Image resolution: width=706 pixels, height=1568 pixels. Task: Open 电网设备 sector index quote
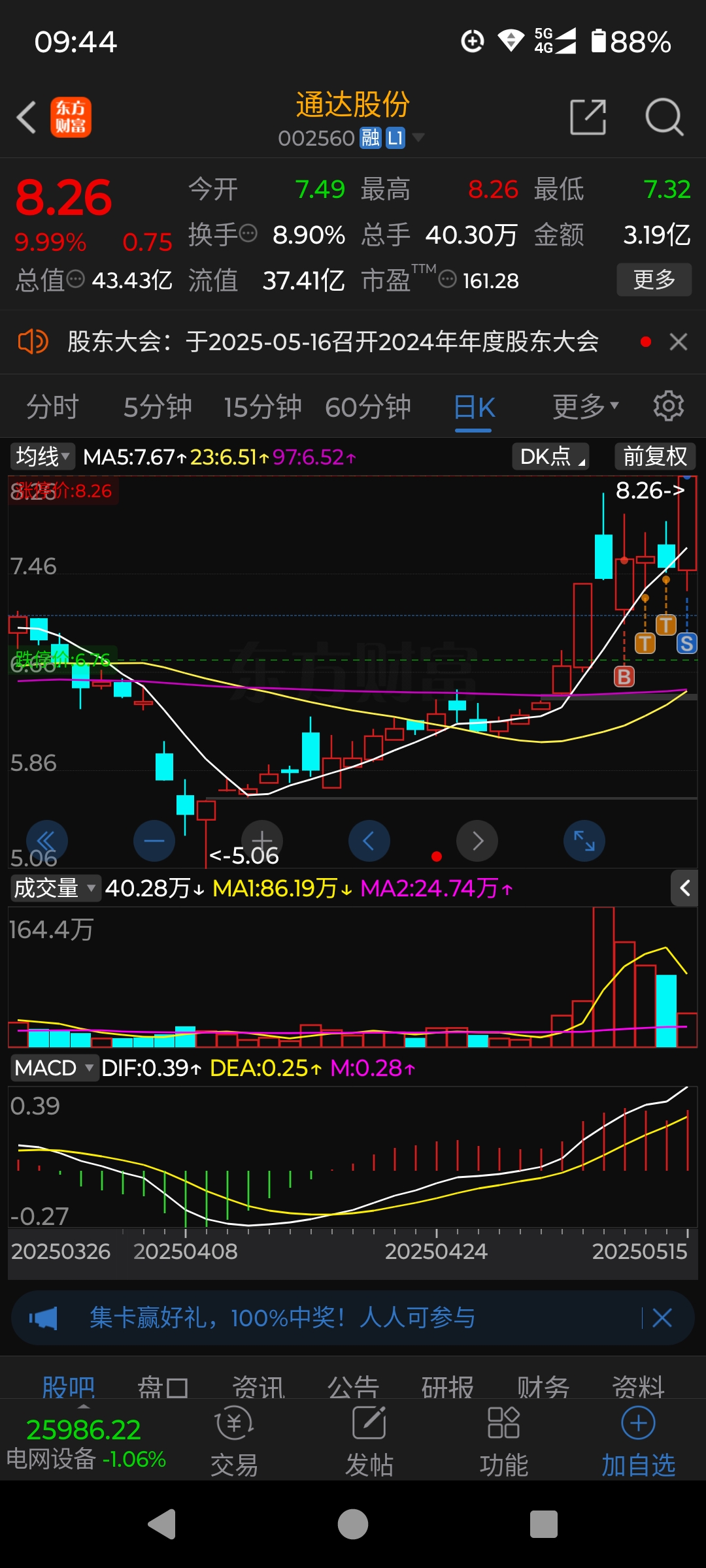[85, 1443]
